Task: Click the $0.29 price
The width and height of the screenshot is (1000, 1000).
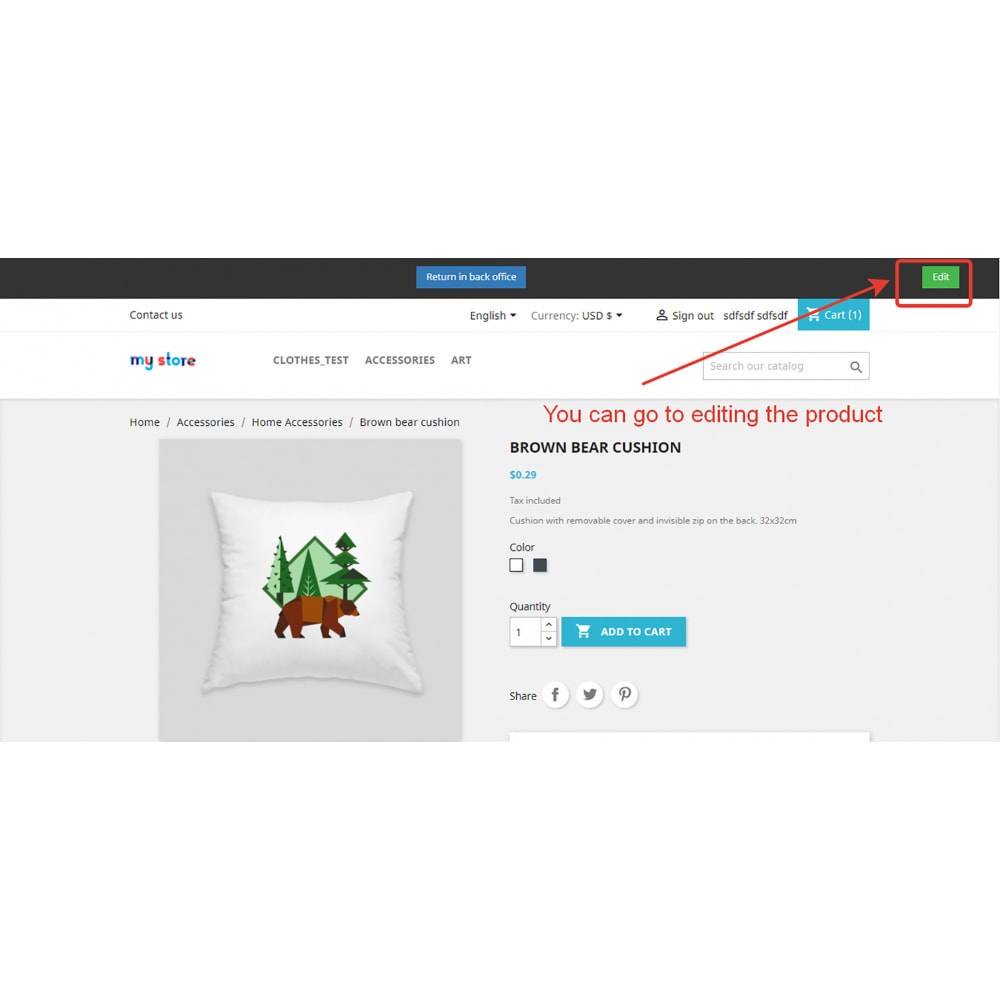Action: (x=522, y=474)
